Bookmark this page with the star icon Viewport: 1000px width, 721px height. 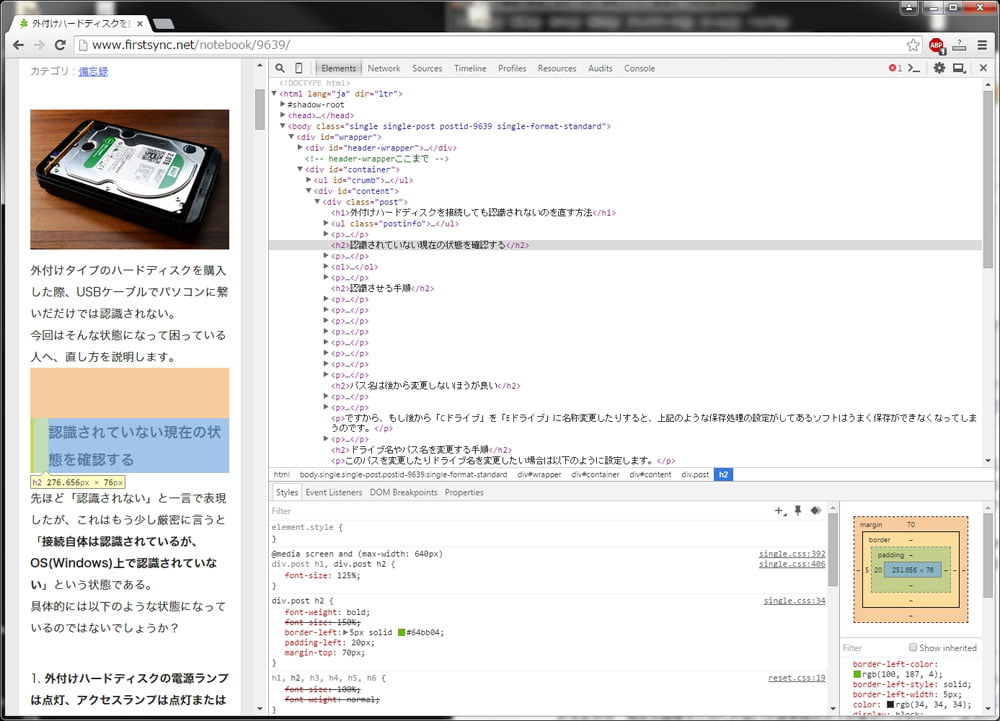coord(913,45)
